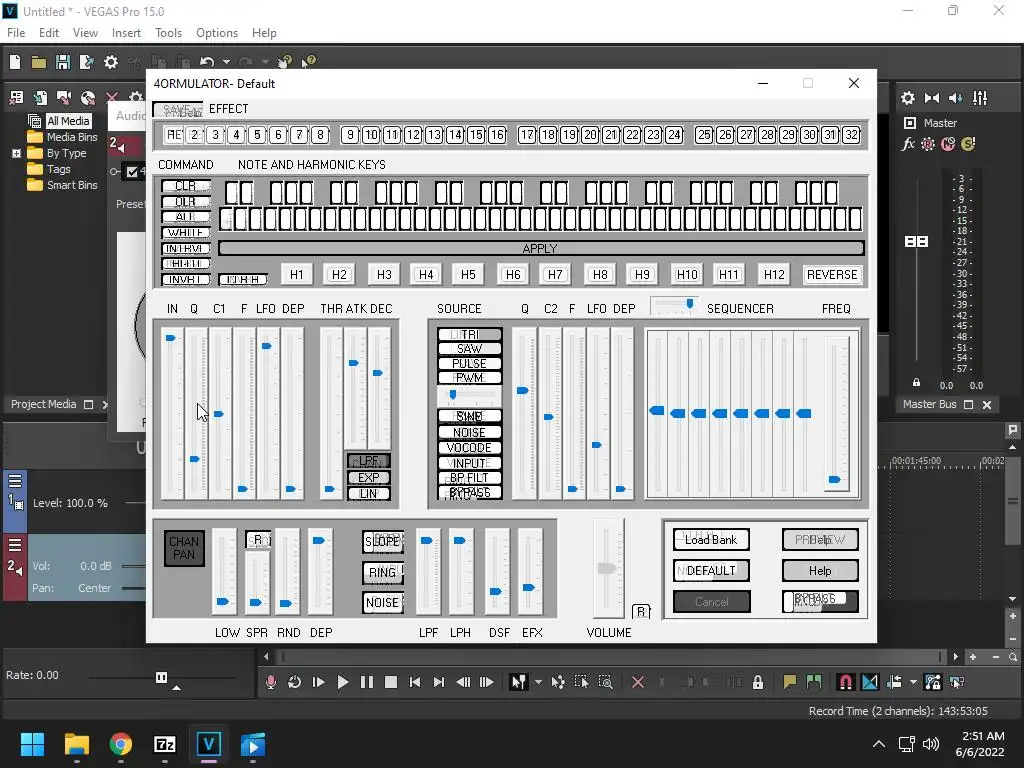The image size is (1024, 768).
Task: Click Import Media icon in Project Media
Action: 40,98
